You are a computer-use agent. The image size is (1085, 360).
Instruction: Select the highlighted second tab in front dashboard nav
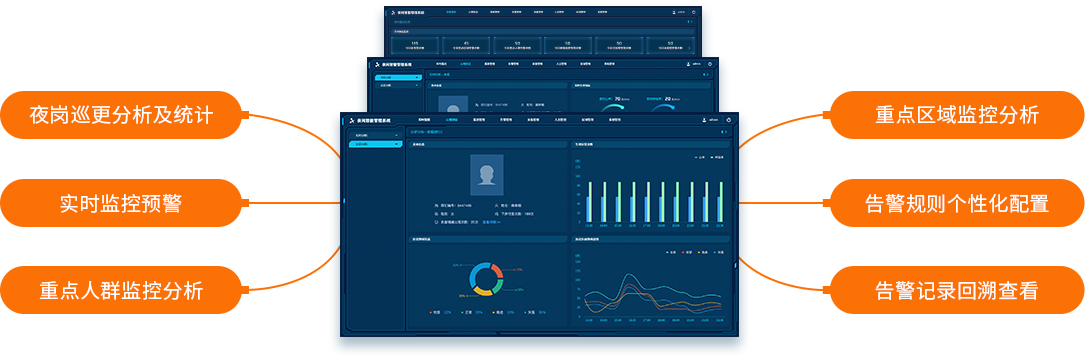coord(451,120)
